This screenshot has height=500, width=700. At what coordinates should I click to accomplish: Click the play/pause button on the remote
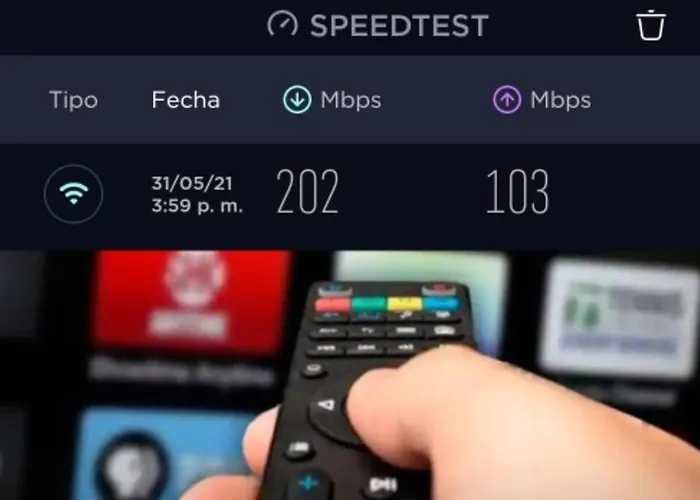click(383, 484)
